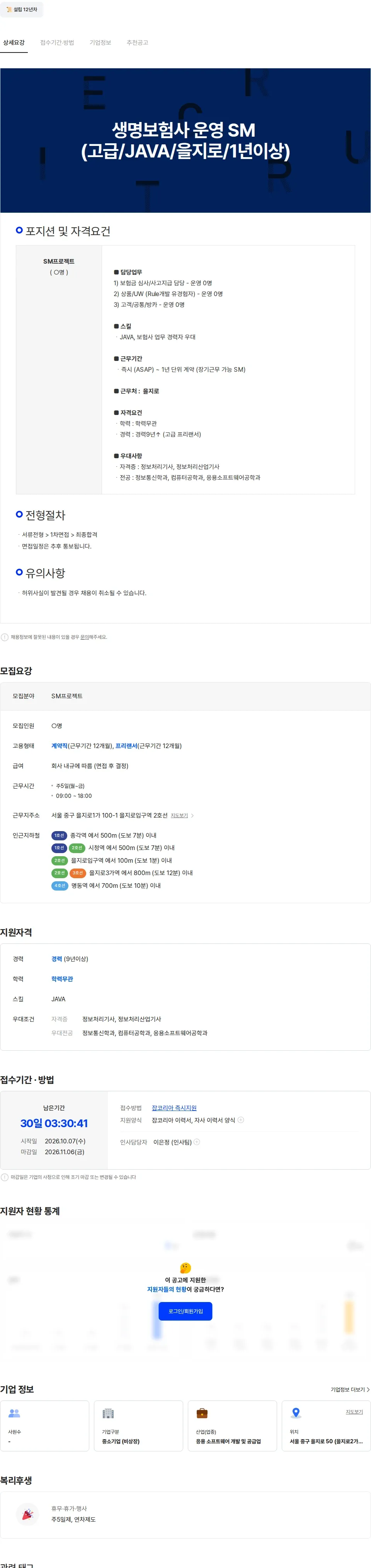Click the 학력무관 link
Viewport: 371px width, 1568px height.
[62, 979]
